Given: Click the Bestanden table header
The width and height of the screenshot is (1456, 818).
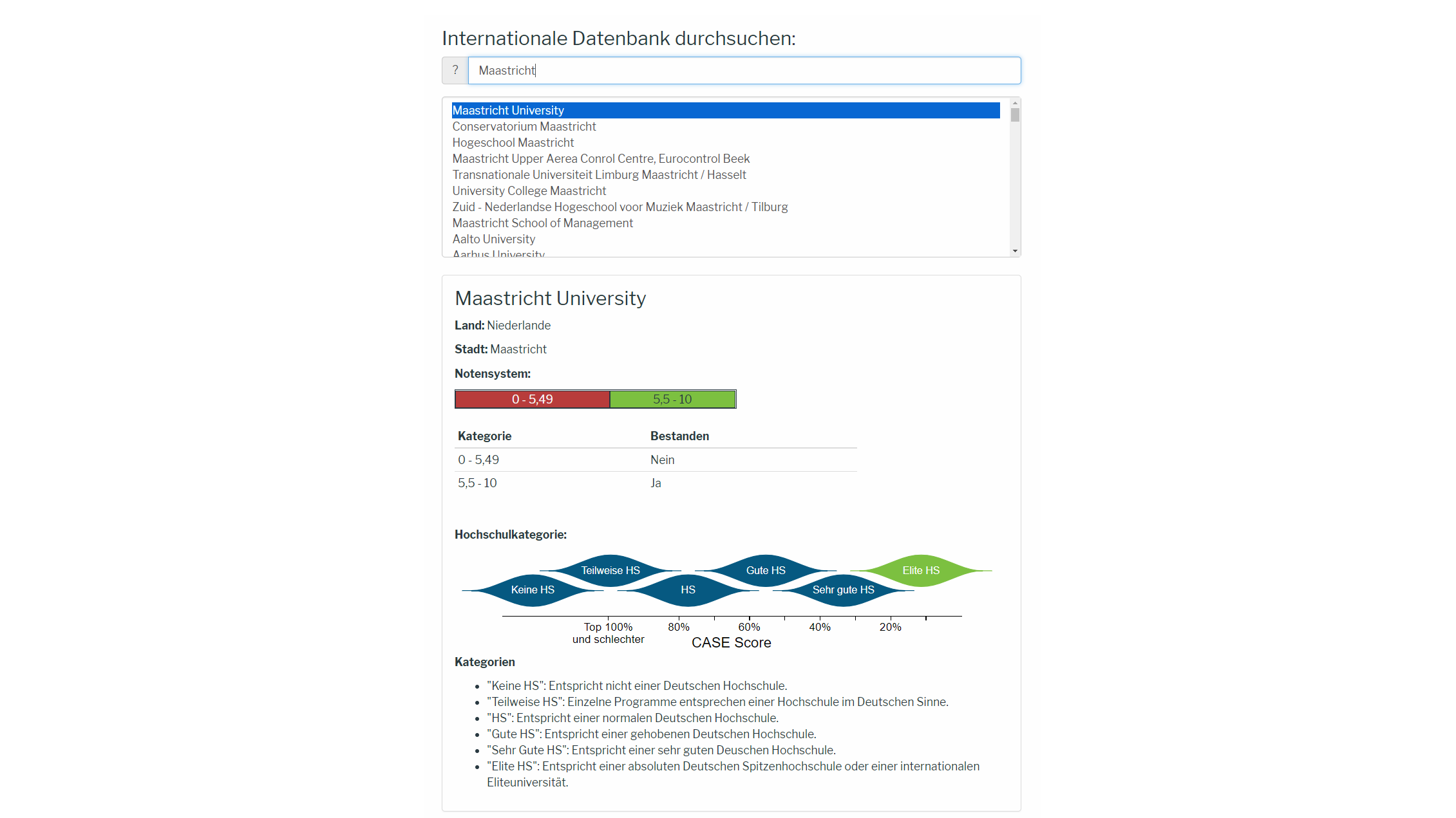Looking at the screenshot, I should [x=679, y=436].
